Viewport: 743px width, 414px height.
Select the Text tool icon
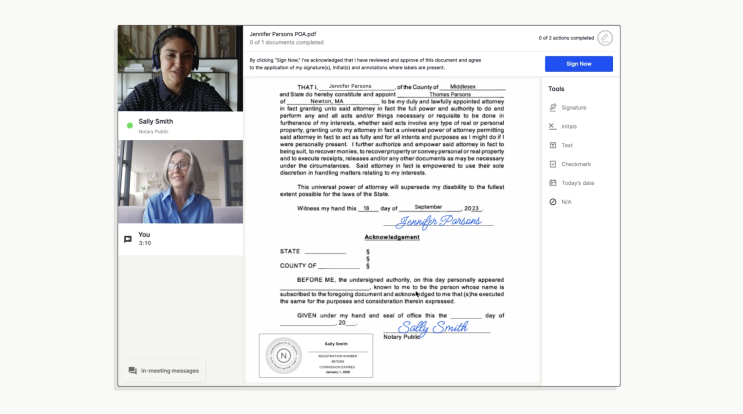(x=553, y=145)
